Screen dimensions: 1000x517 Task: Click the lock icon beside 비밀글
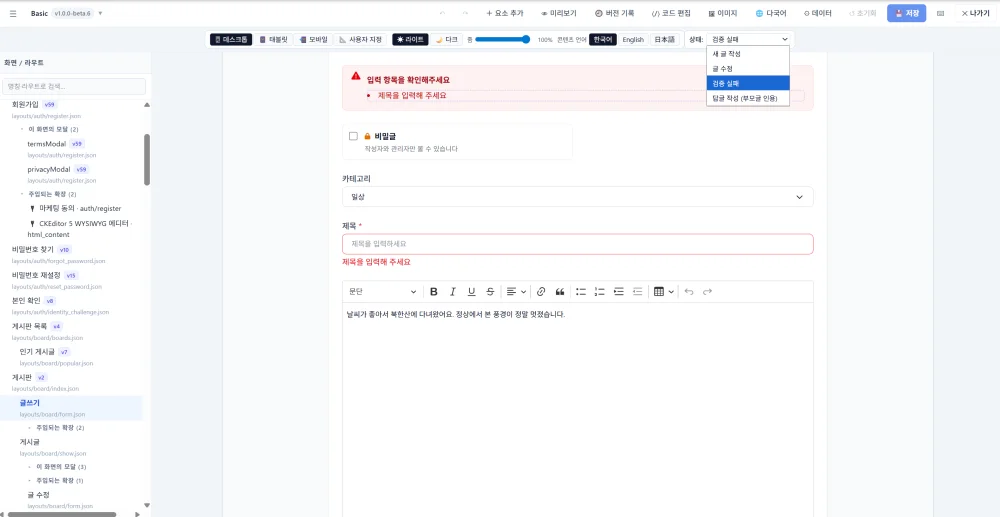(367, 136)
